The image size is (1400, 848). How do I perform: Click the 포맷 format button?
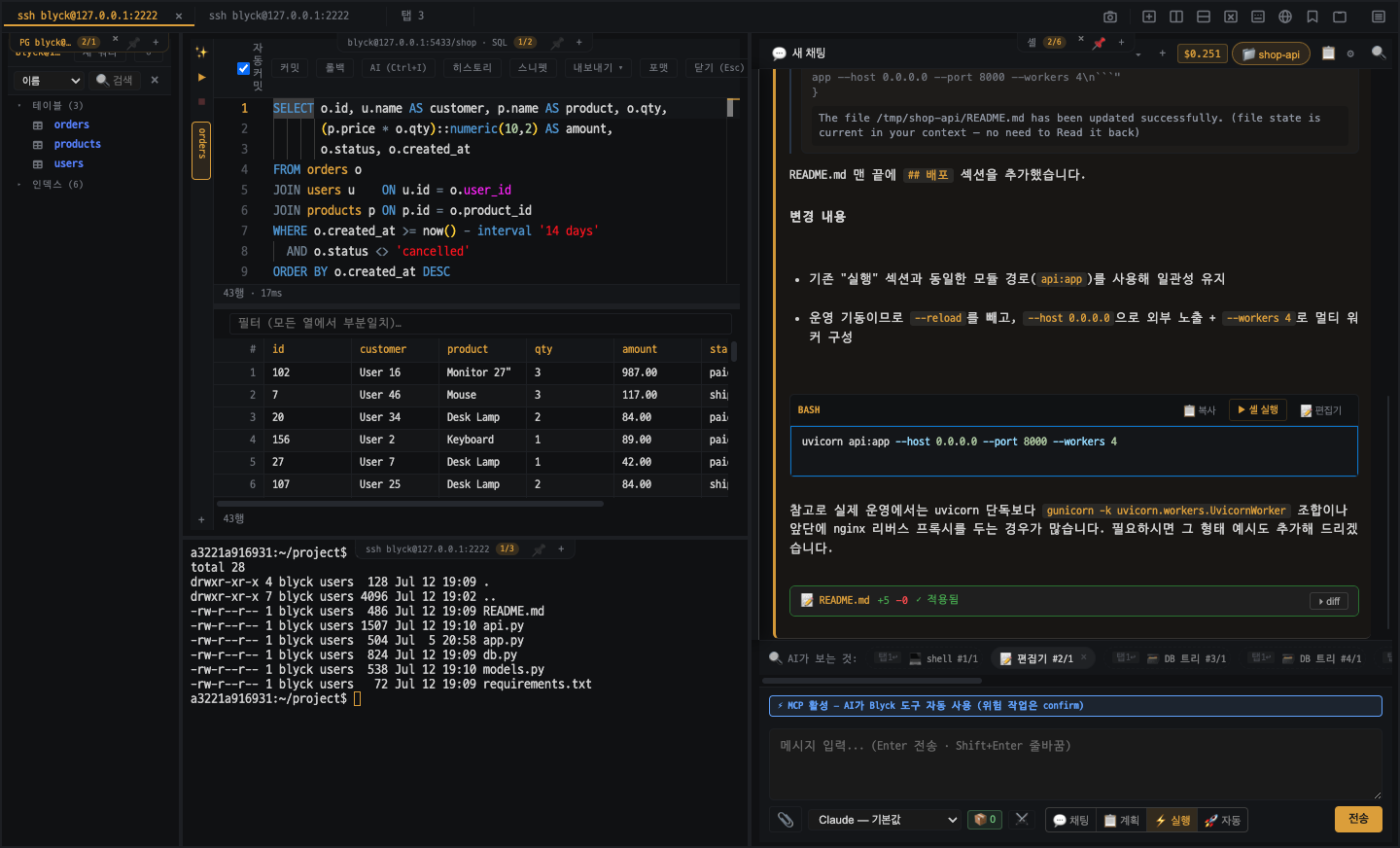(x=659, y=68)
